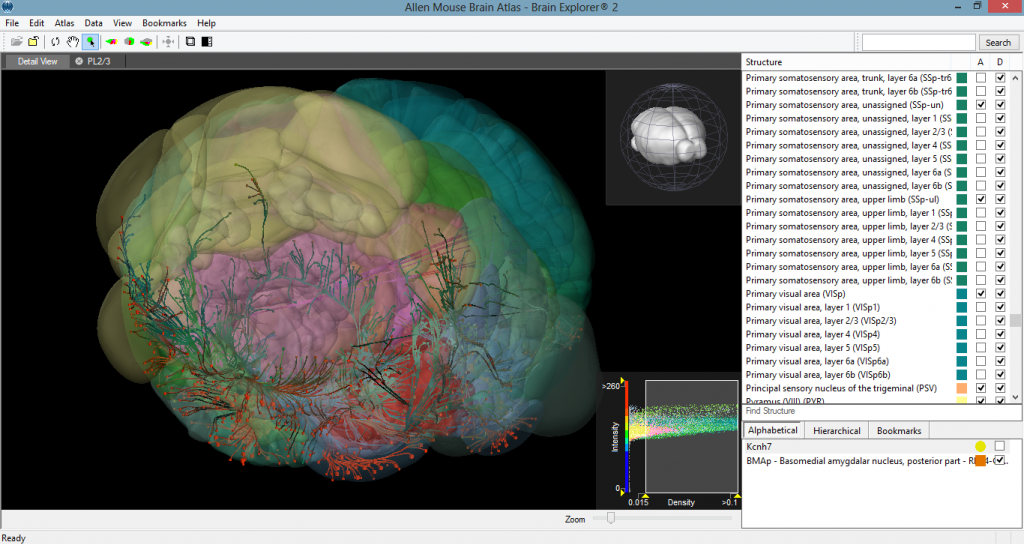Click the black-and-white panel layout icon

point(206,42)
